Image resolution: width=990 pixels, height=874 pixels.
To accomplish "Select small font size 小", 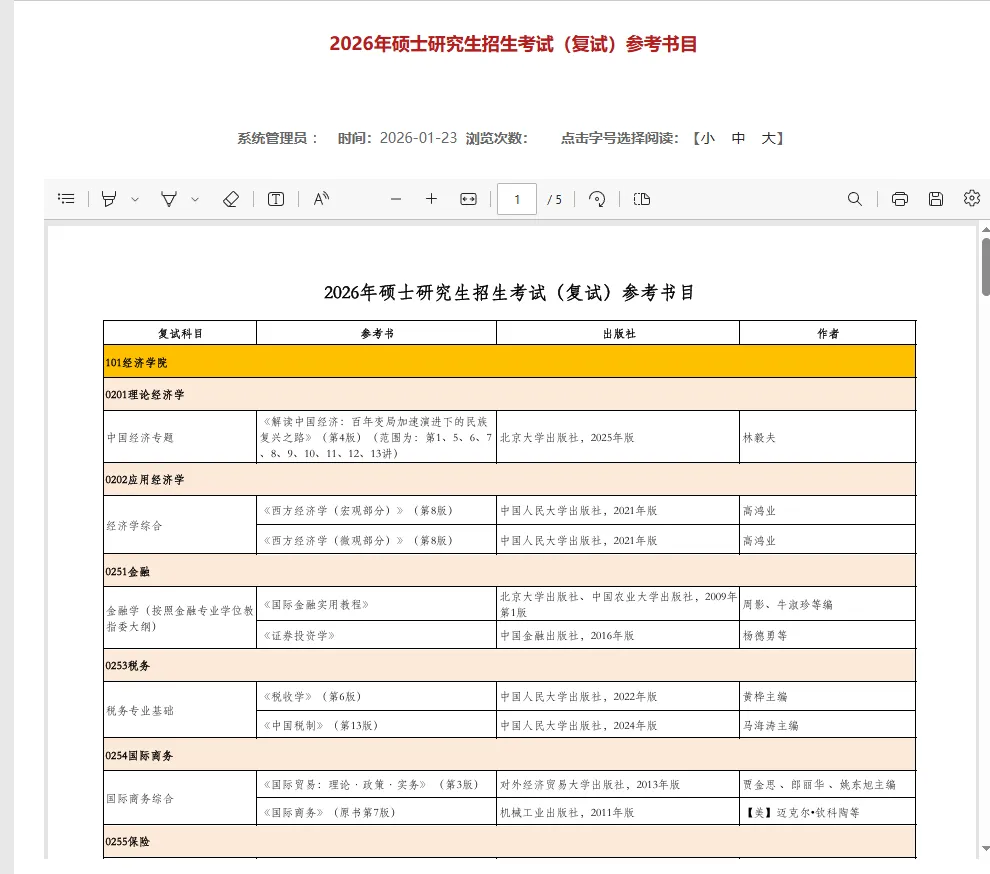I will tap(708, 138).
